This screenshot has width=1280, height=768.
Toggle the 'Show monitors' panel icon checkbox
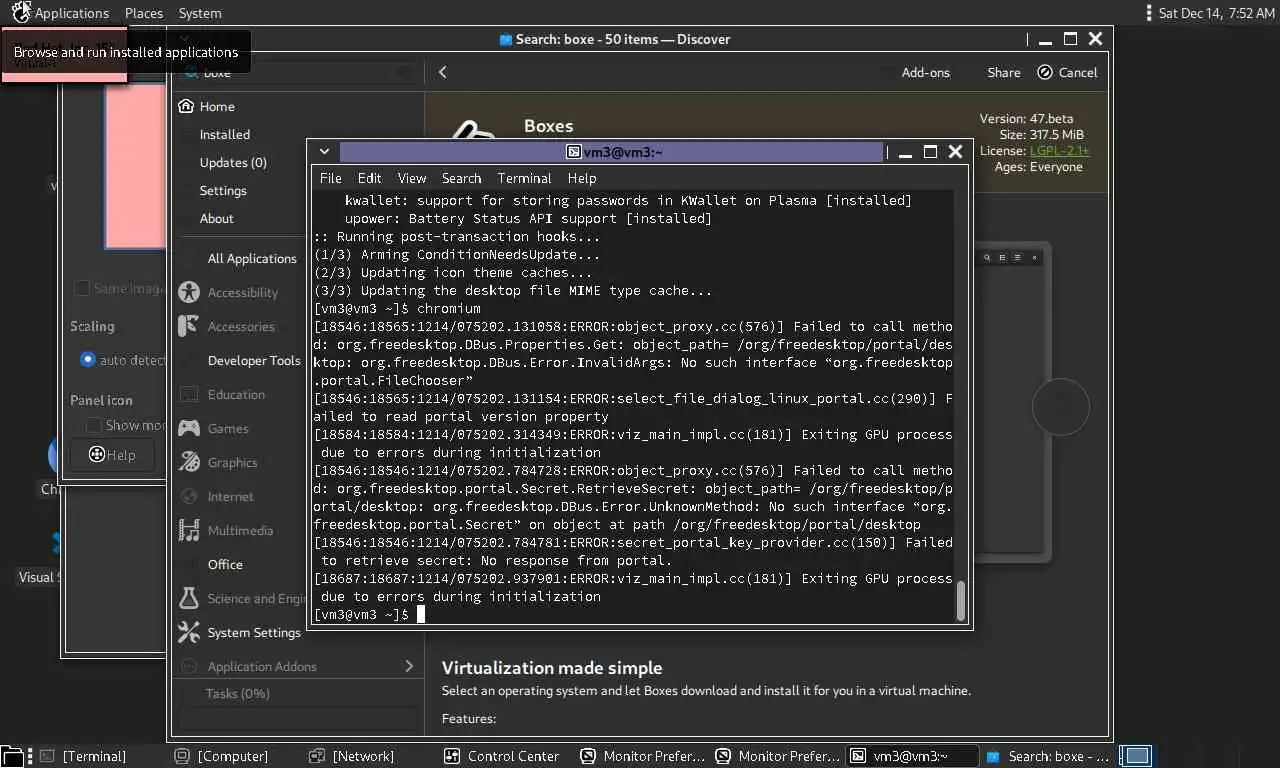(x=93, y=425)
